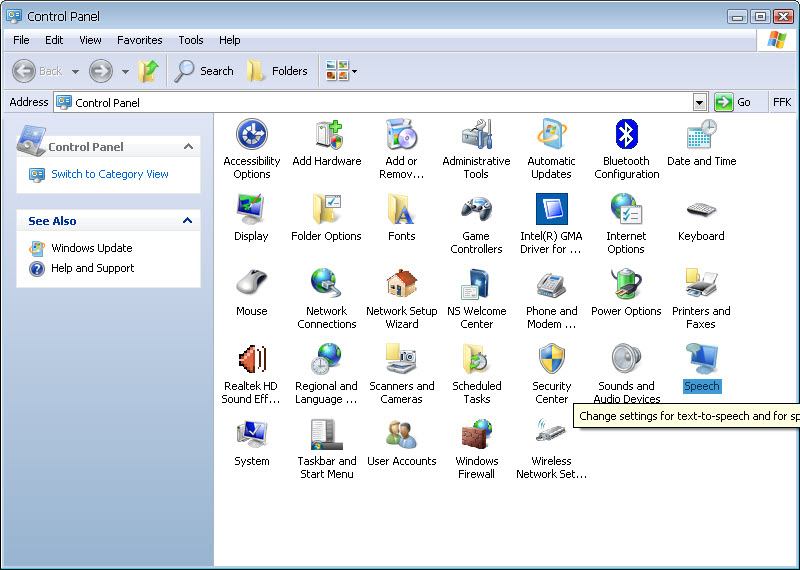The height and width of the screenshot is (570, 800).
Task: Open User Accounts icon
Action: pos(402,434)
